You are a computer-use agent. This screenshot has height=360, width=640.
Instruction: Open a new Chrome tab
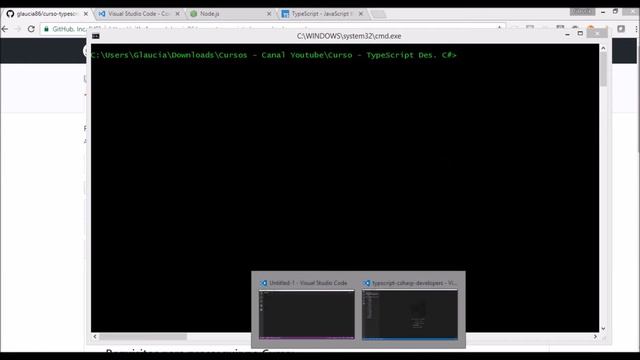click(378, 14)
